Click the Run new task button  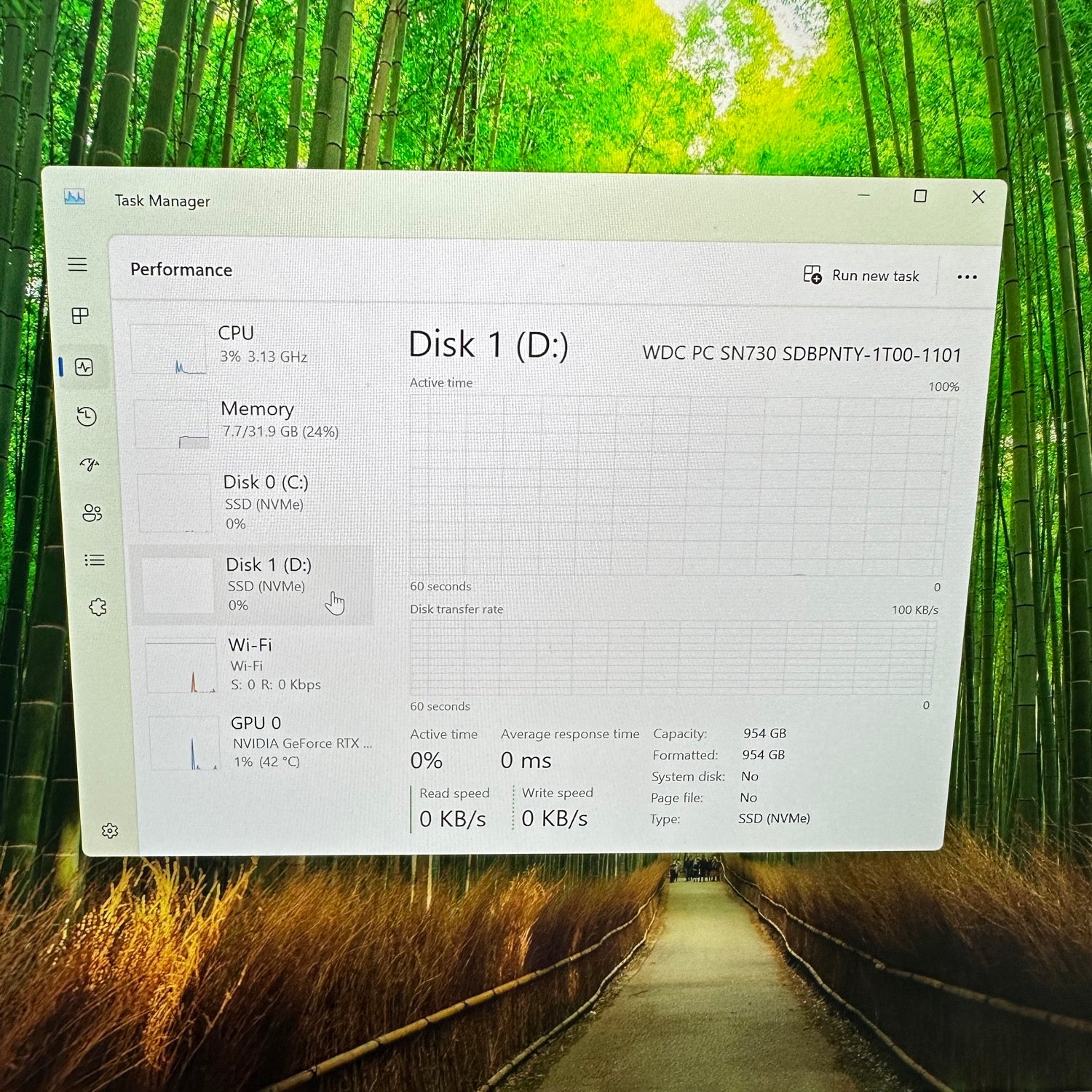coord(861,275)
